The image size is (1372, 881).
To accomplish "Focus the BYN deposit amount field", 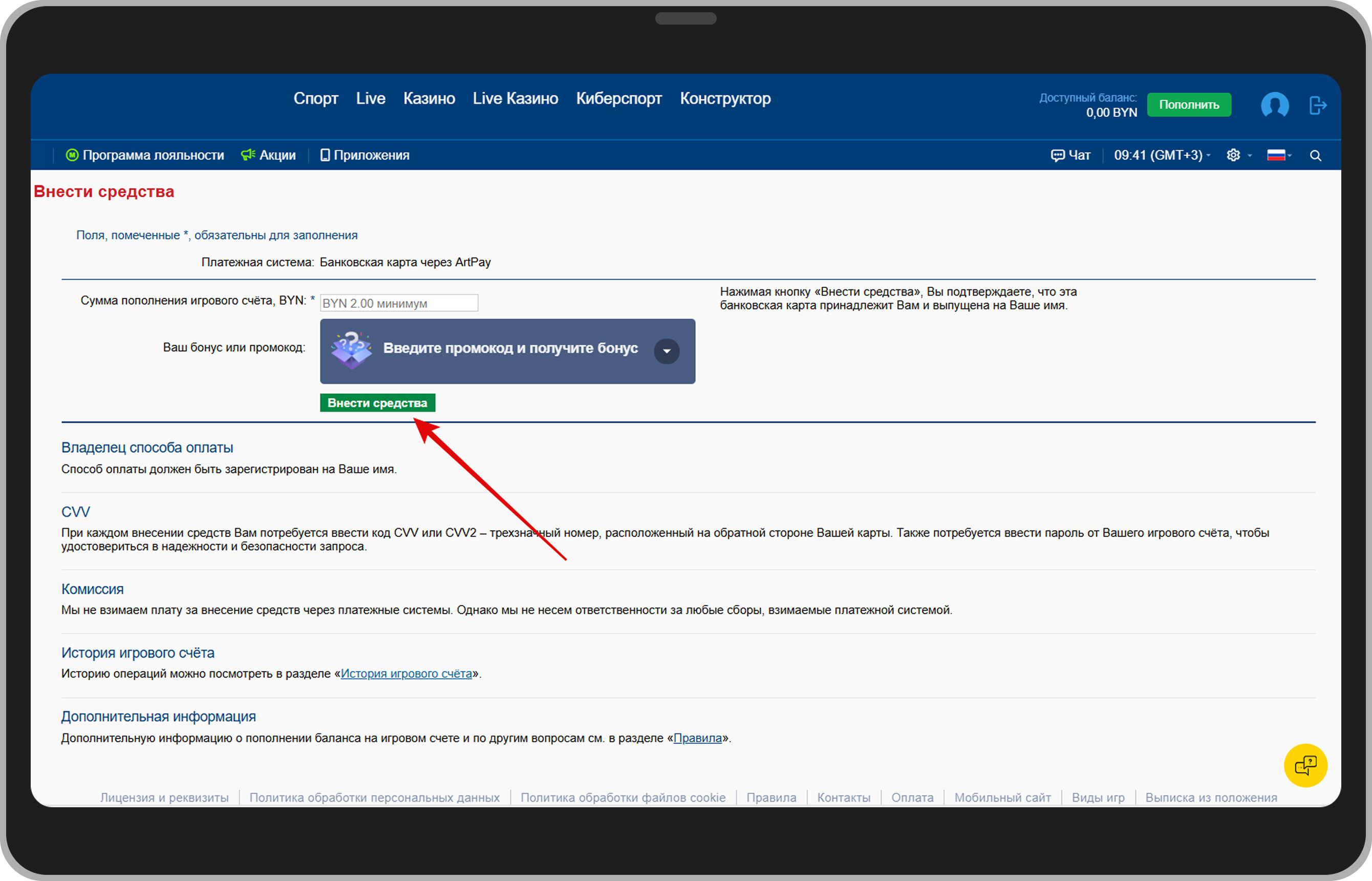I will click(x=398, y=303).
